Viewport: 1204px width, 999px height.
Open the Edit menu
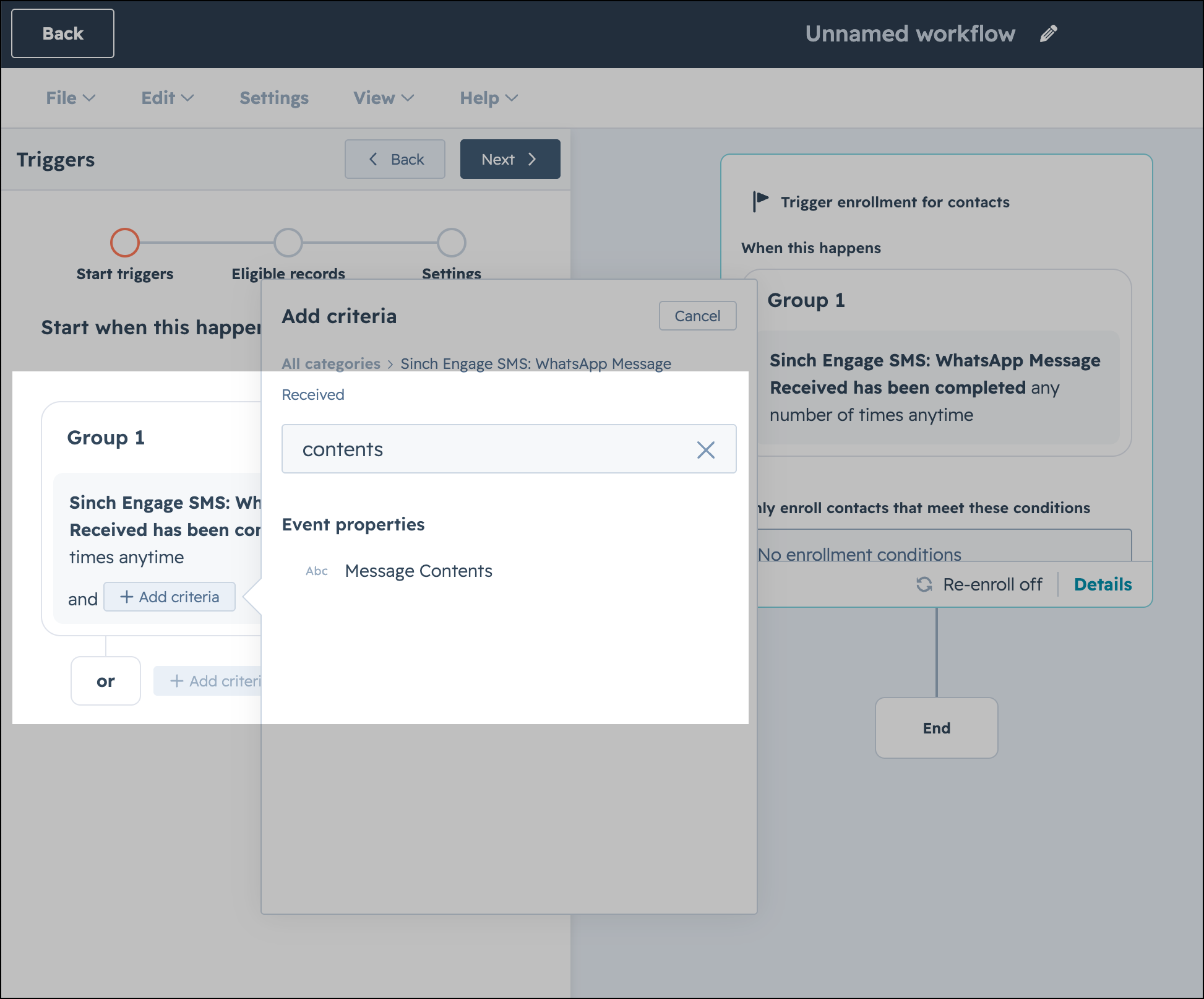coord(168,98)
